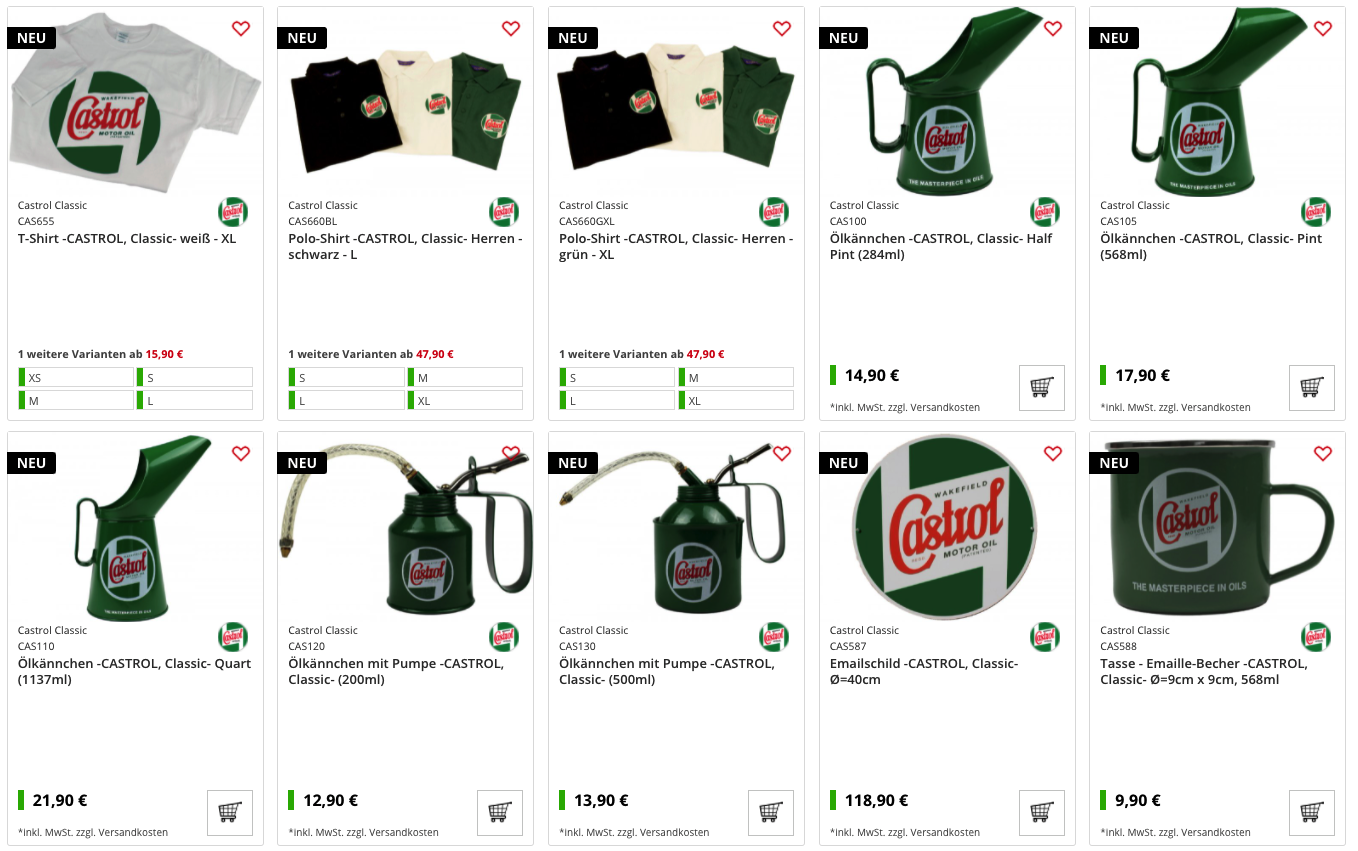This screenshot has height=851, width=1358.
Task: Select size M for schwarz Polo-Shirt
Action: (465, 377)
